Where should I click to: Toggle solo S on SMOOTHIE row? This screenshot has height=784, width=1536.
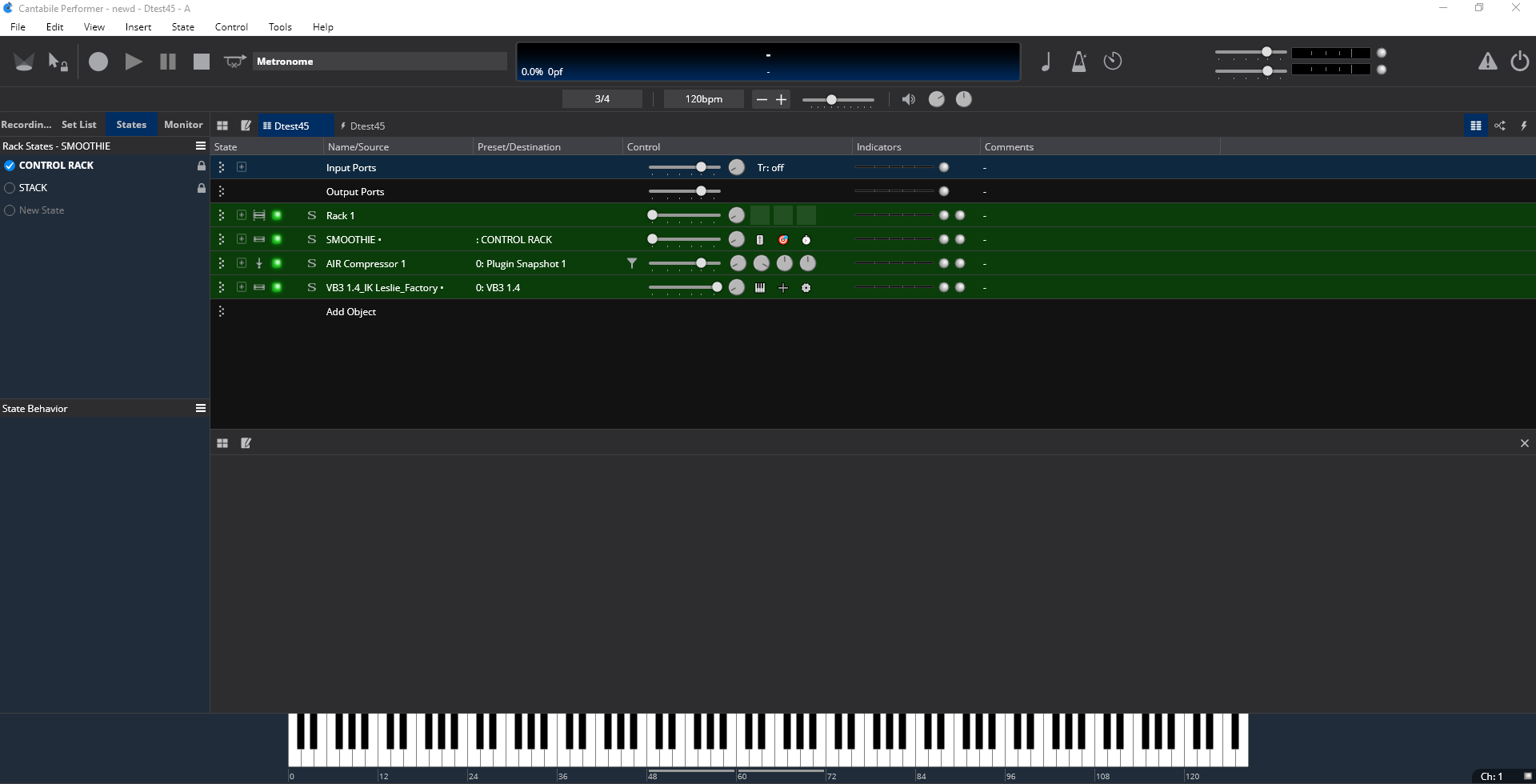coord(311,240)
